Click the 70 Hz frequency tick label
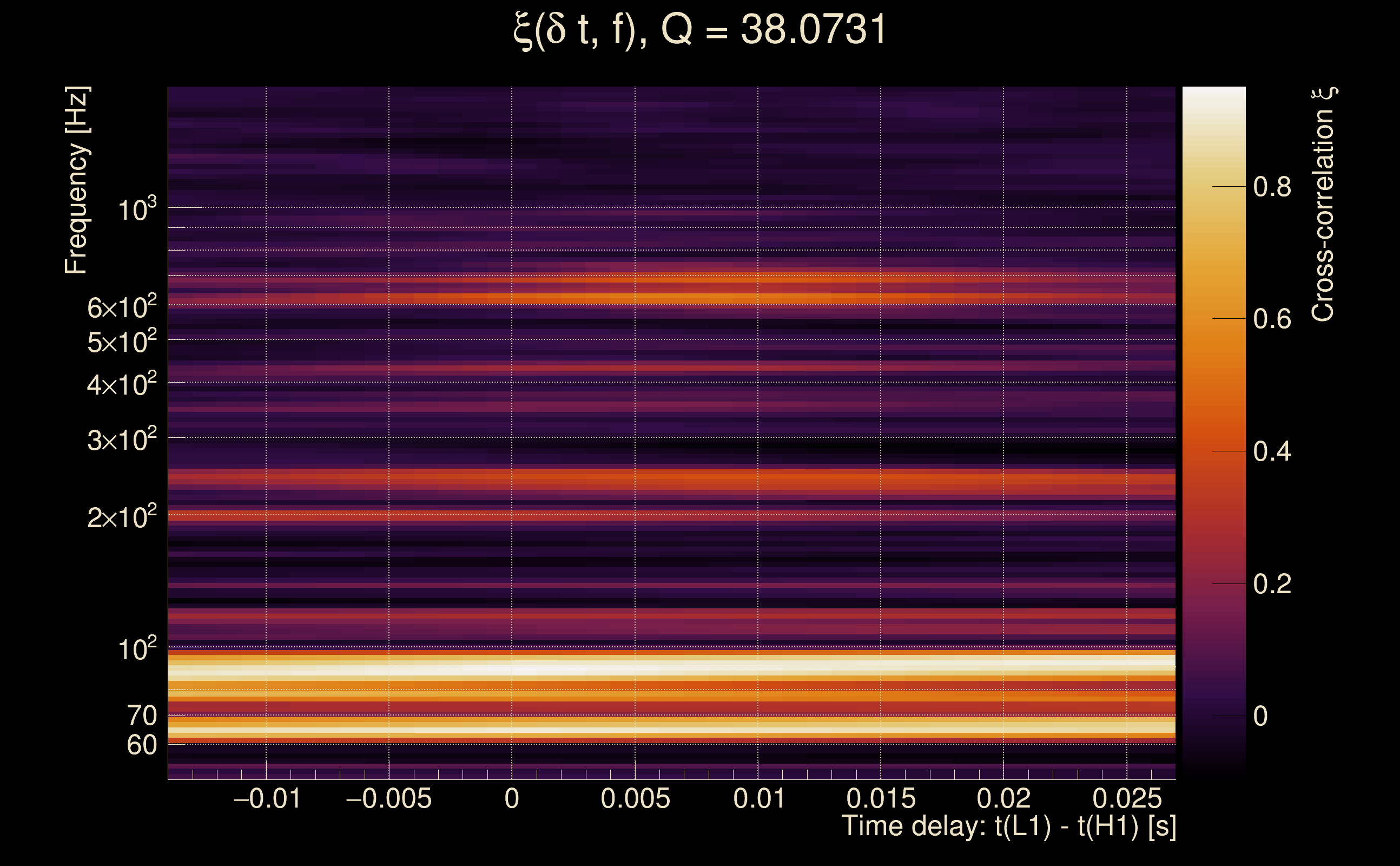The image size is (1400, 866). (x=141, y=716)
